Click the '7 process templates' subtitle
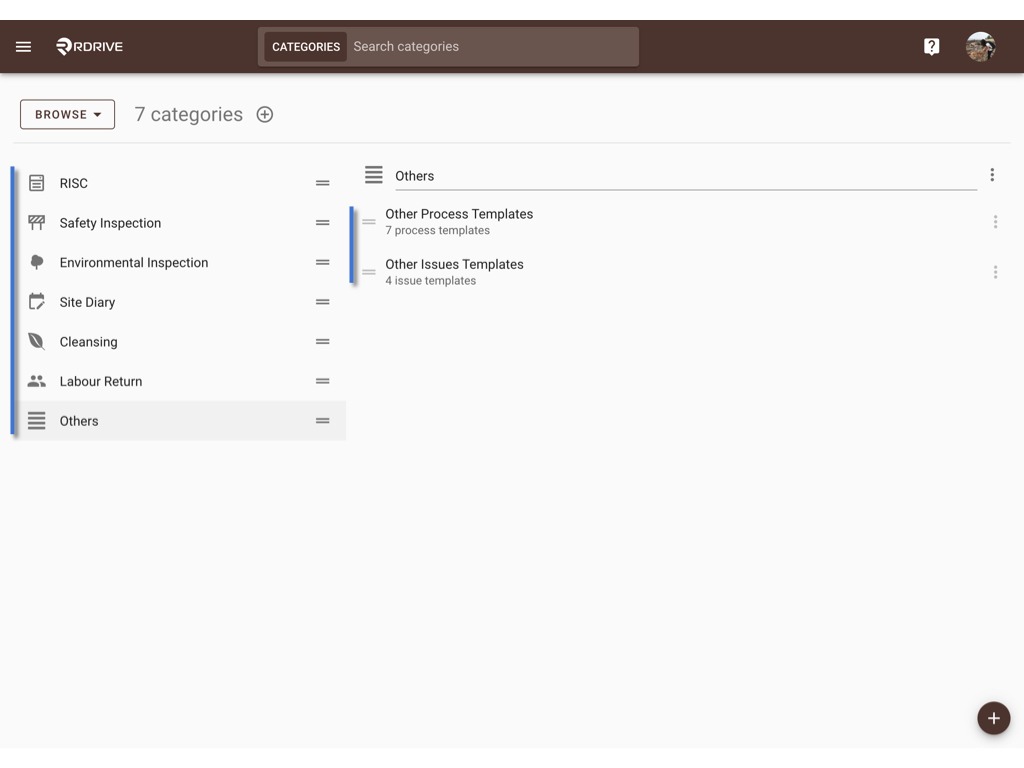 point(438,231)
